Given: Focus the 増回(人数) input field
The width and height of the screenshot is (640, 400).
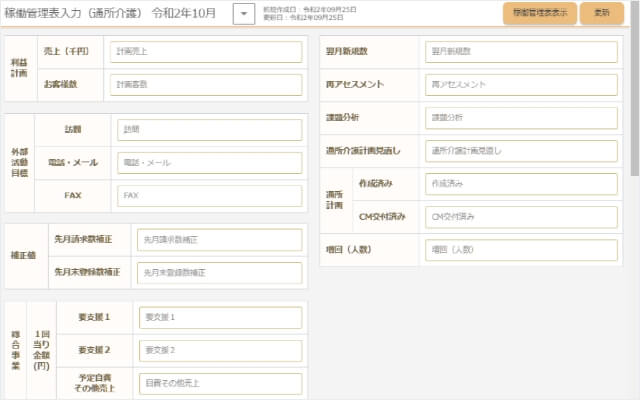Looking at the screenshot, I should pyautogui.click(x=521, y=250).
